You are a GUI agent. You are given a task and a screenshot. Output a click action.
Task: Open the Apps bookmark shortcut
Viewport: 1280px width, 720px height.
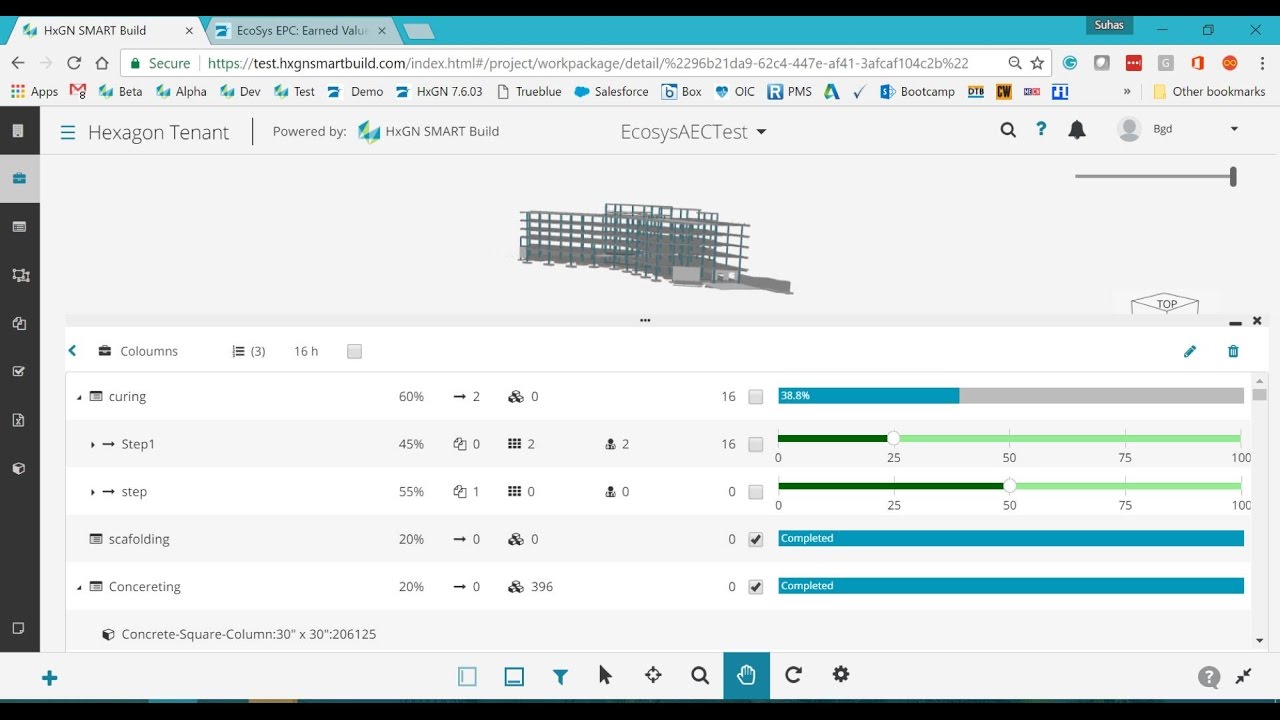tap(34, 91)
